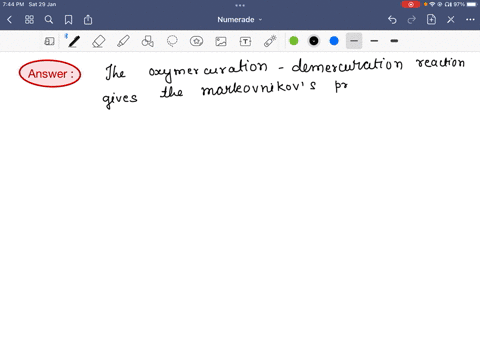Select the Lasso tool
480x360 pixels.
coord(172,41)
